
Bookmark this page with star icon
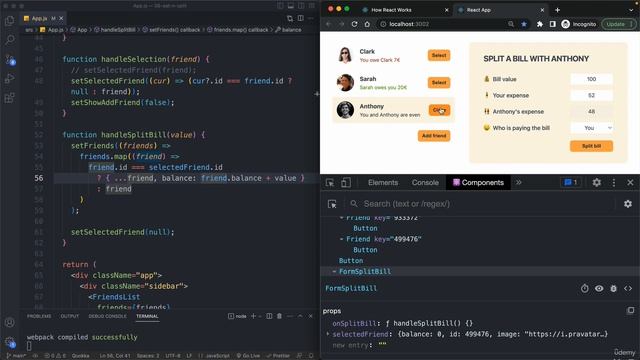click(524, 24)
